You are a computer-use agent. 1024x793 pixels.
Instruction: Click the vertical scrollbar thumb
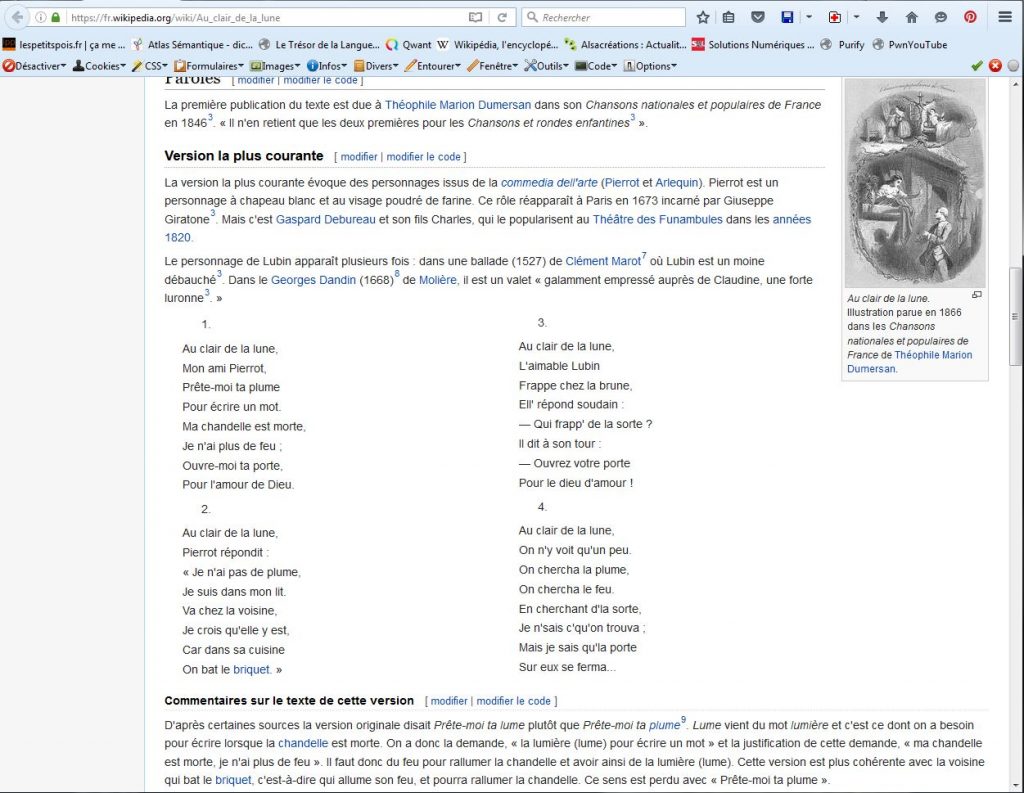pos(1014,316)
